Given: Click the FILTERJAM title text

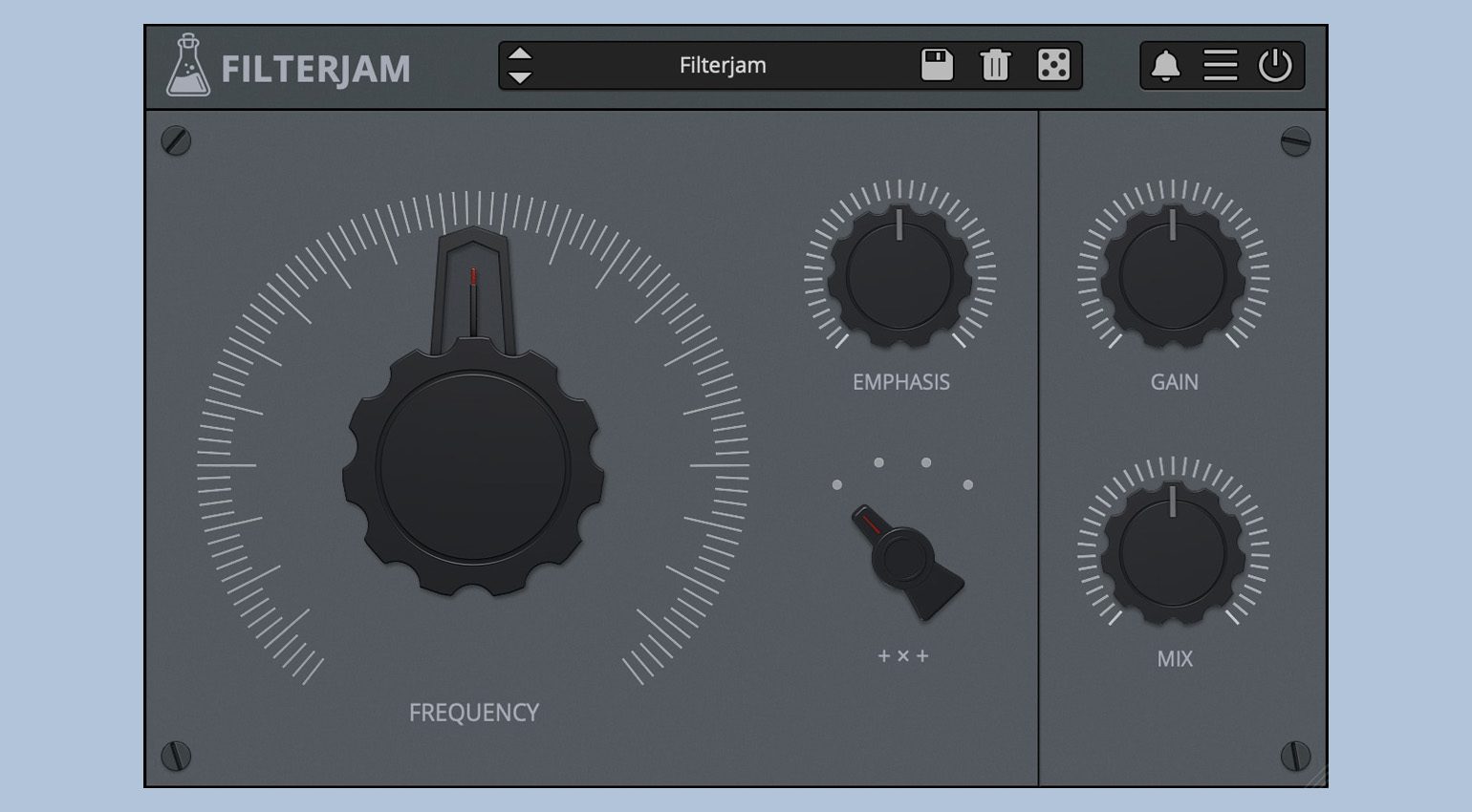Looking at the screenshot, I should pos(316,69).
